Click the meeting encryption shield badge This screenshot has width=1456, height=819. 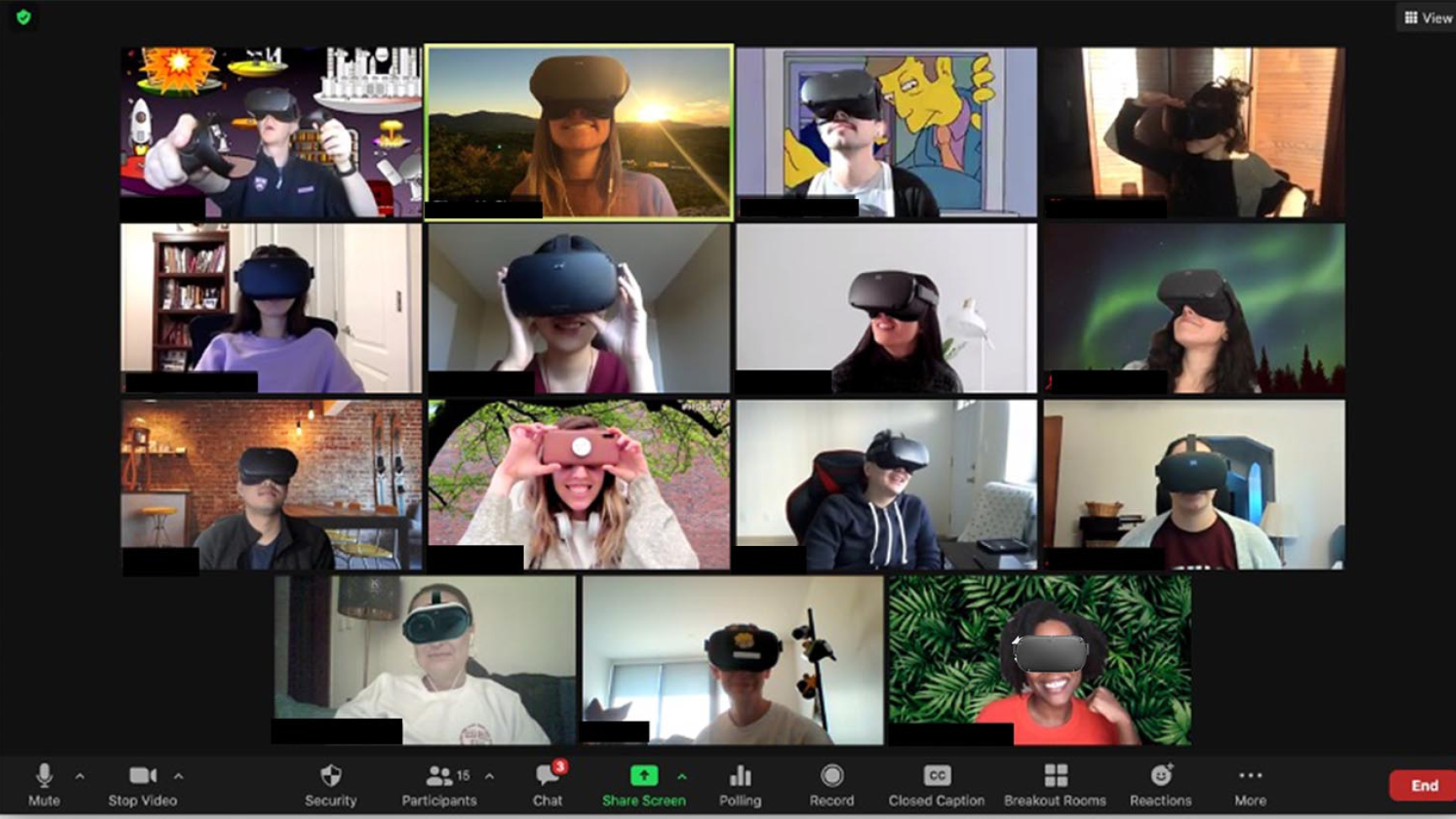pos(23,18)
